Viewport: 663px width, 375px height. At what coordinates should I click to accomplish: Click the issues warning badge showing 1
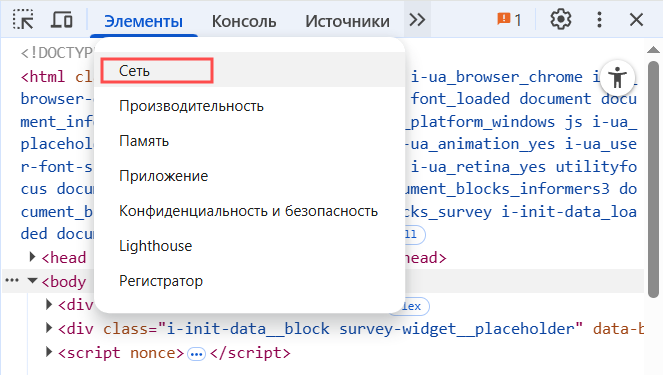[x=509, y=19]
